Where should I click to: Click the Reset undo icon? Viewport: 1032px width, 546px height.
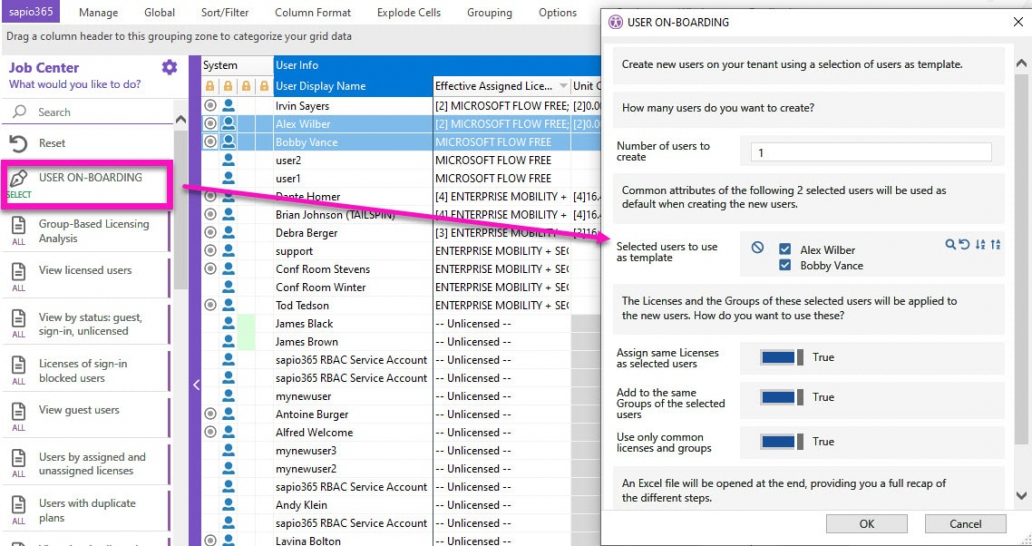click(x=18, y=144)
